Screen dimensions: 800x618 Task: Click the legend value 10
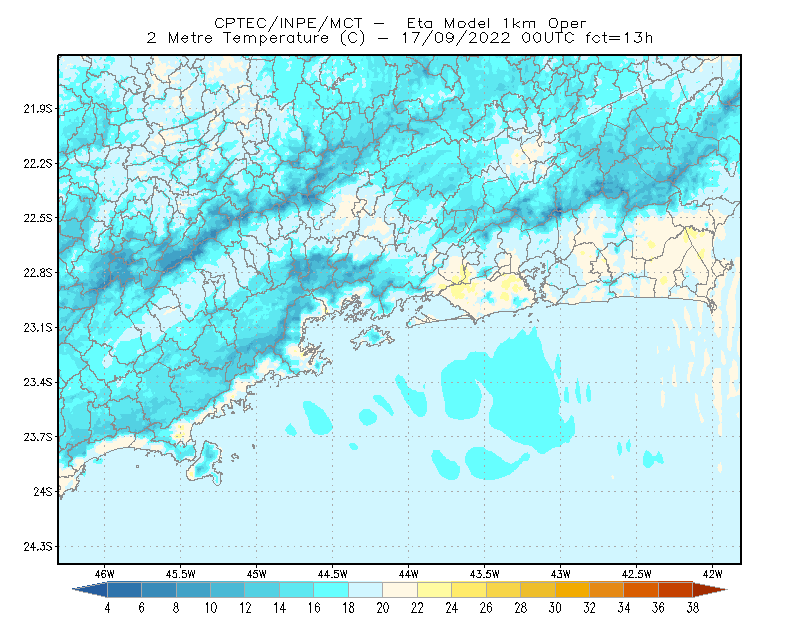(211, 608)
